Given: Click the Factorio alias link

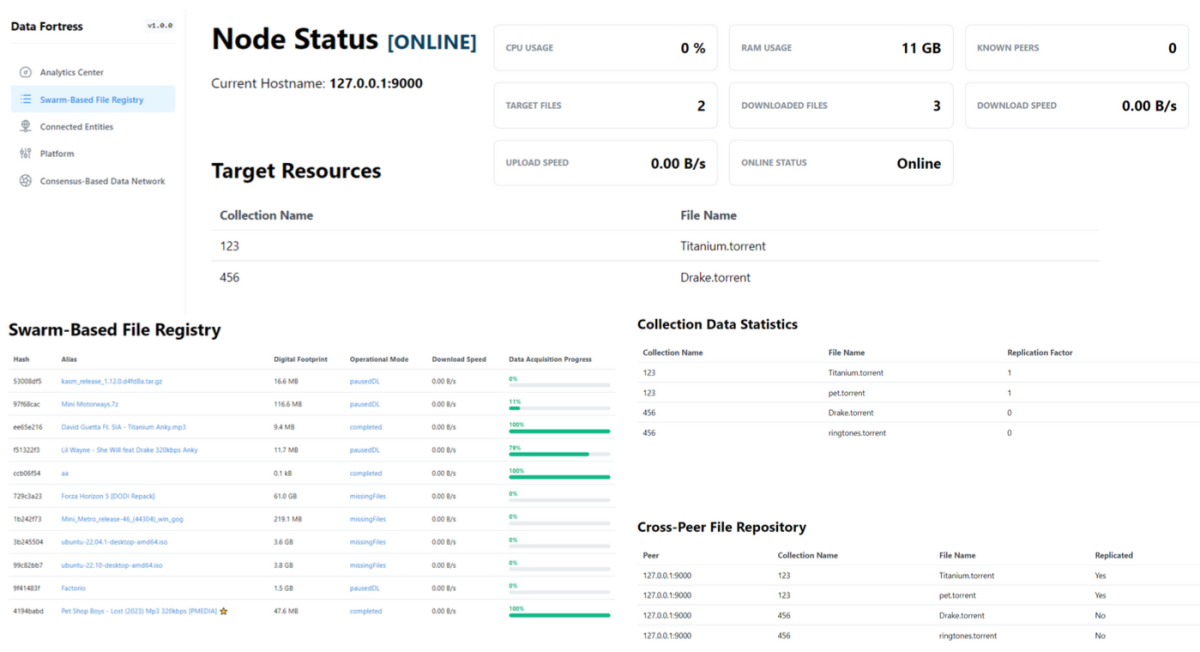Looking at the screenshot, I should pos(73,588).
